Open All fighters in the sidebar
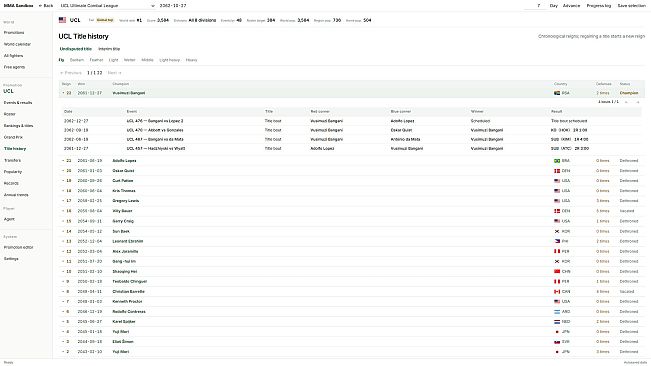Screen dimensions: 651x366 [13, 56]
